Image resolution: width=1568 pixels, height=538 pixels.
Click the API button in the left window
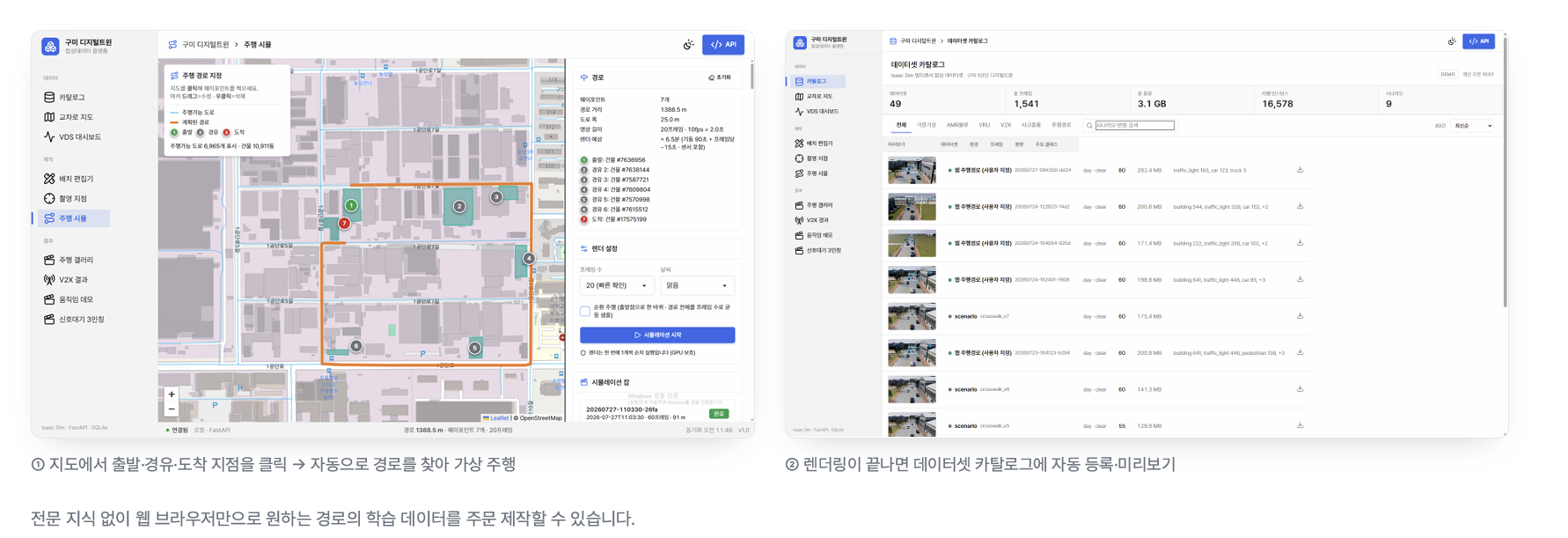click(723, 45)
